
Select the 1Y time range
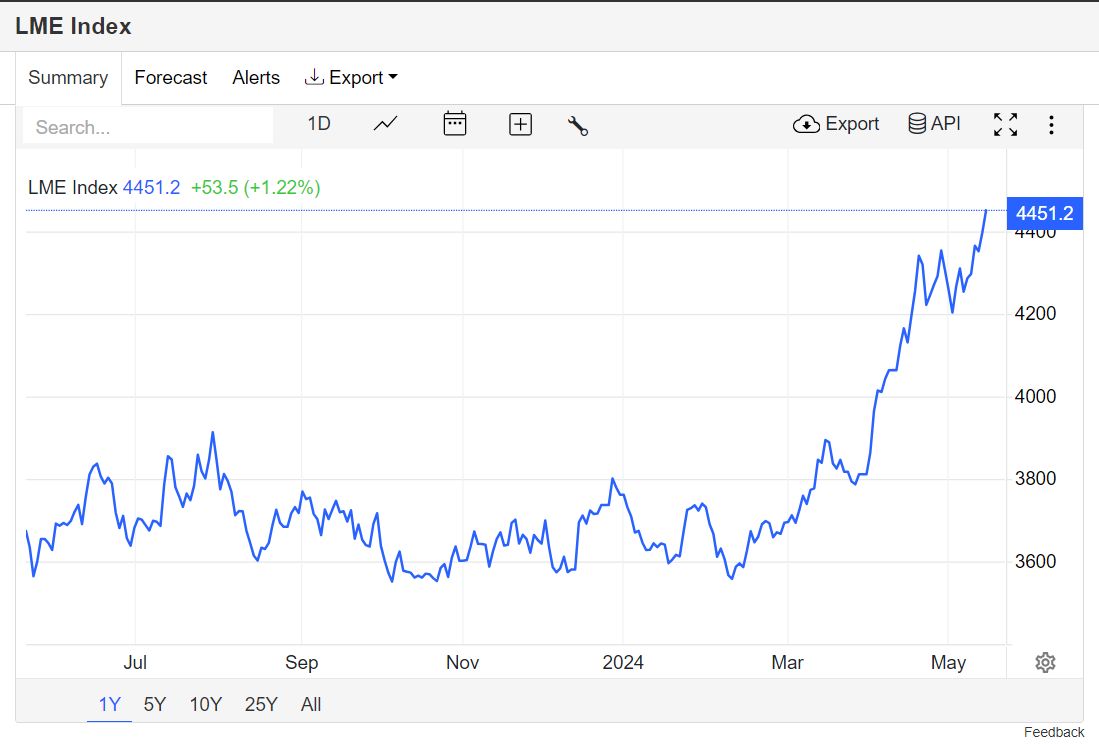coord(109,704)
